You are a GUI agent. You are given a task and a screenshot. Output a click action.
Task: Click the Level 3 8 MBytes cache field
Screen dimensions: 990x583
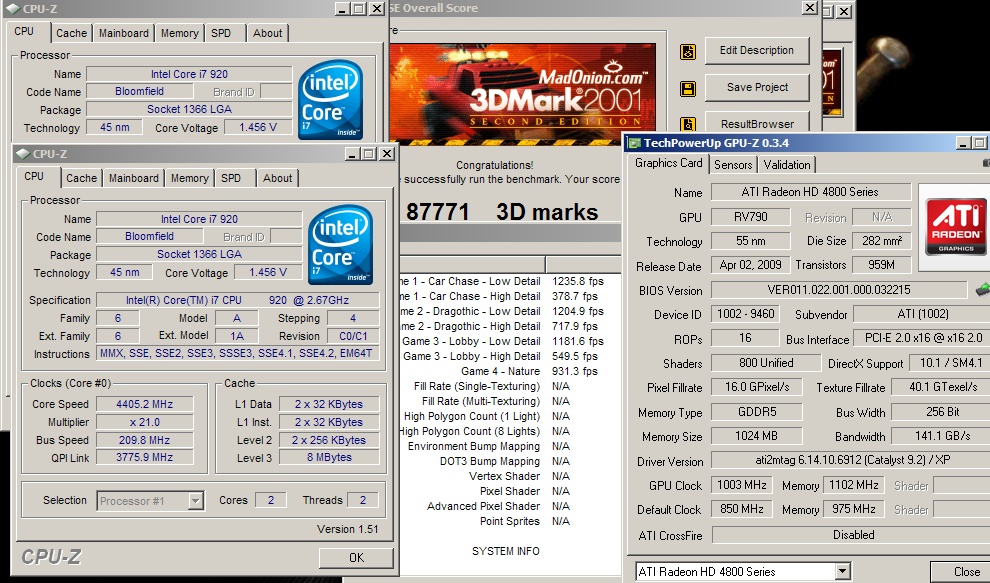(x=329, y=457)
